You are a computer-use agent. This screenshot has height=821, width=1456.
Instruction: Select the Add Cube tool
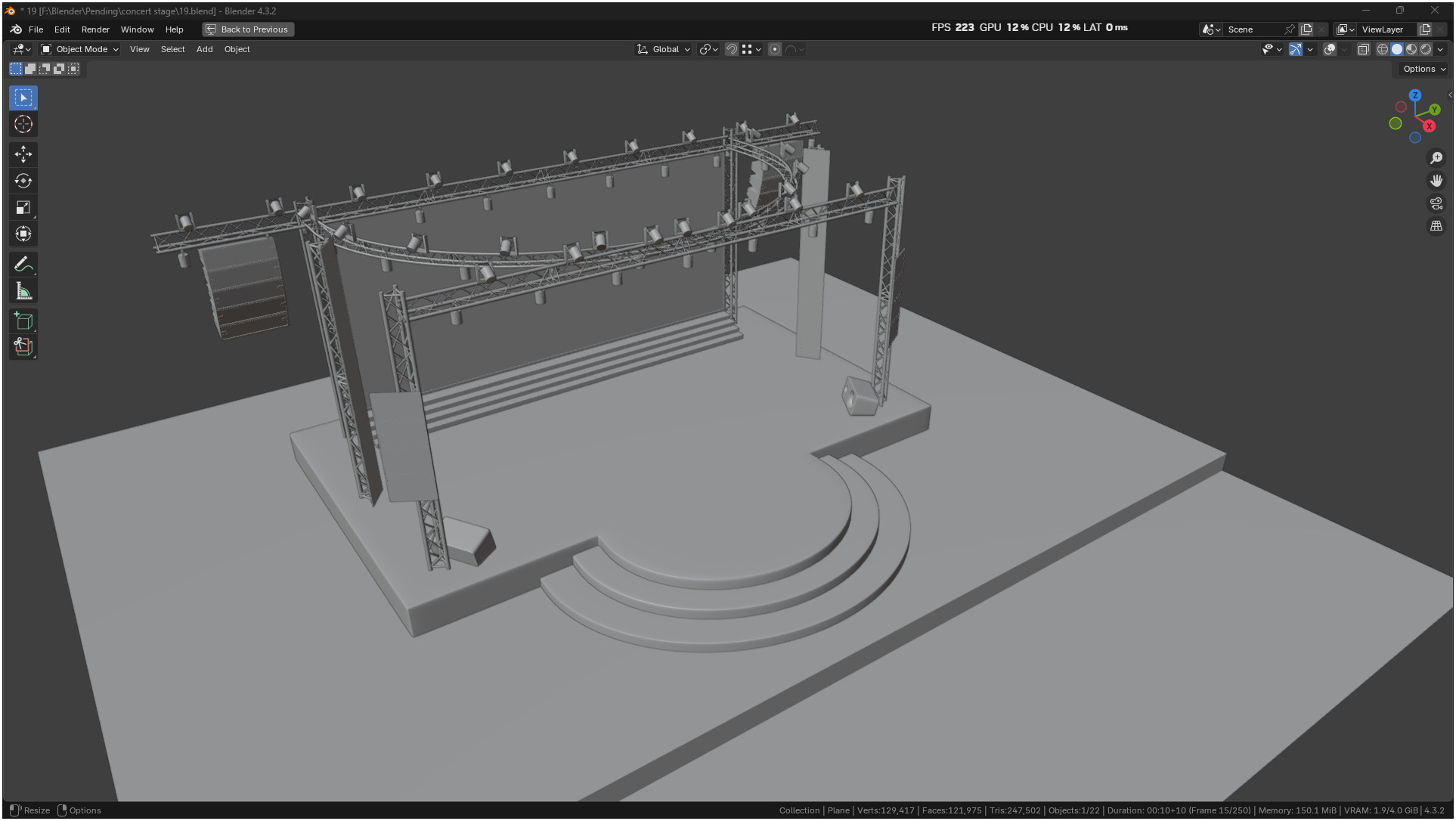click(x=23, y=321)
